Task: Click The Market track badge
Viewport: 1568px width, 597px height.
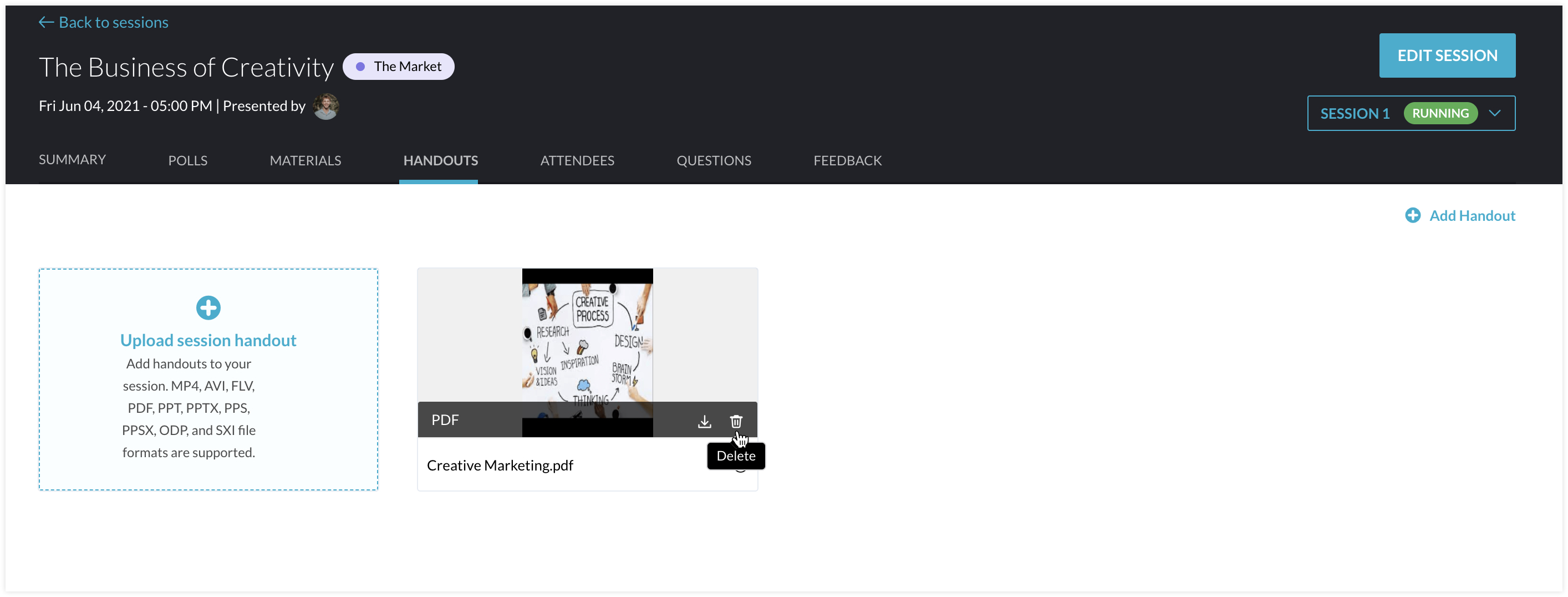Action: pyautogui.click(x=399, y=67)
